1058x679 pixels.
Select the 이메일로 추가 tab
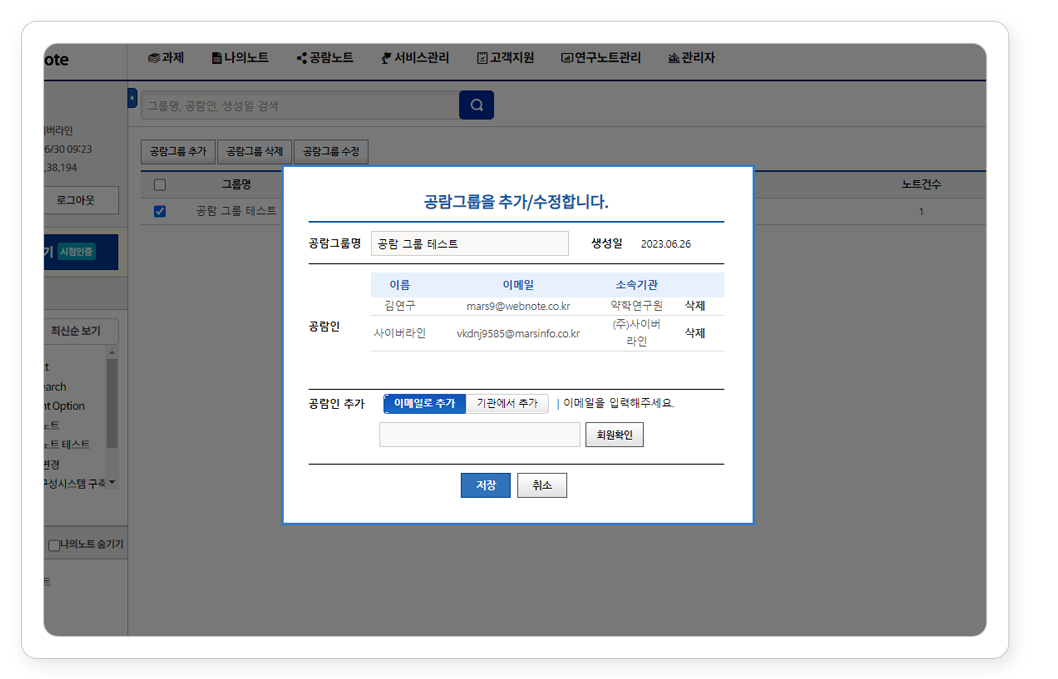424,403
